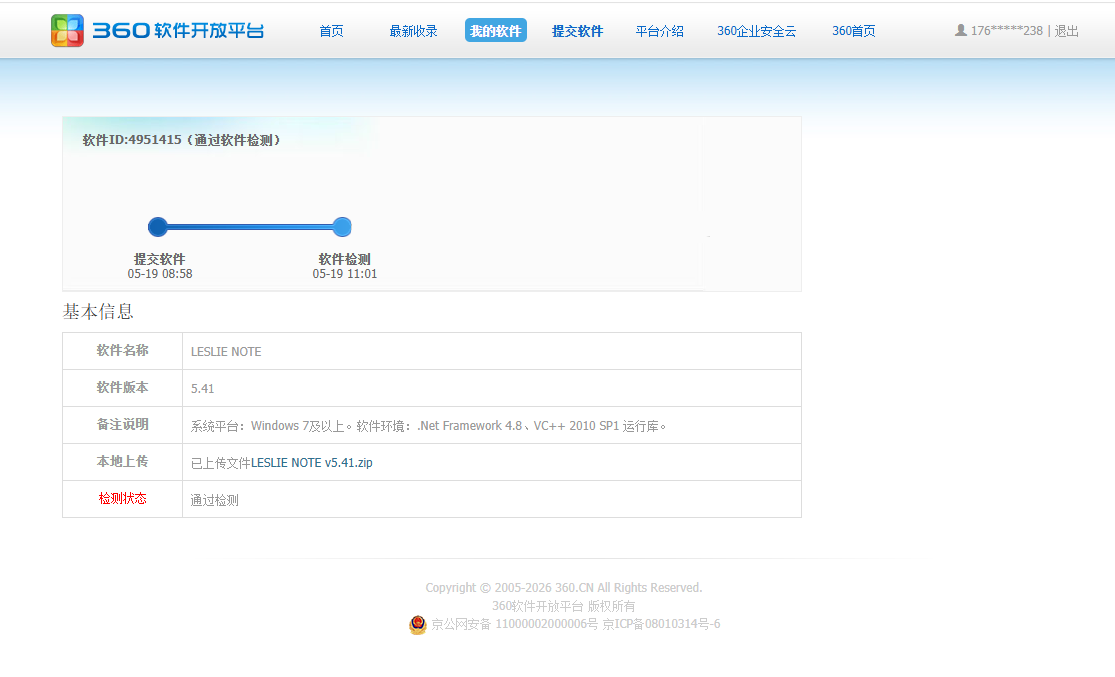Click the 360软件开放平台 title text
This screenshot has width=1115, height=677.
pyautogui.click(x=178, y=31)
